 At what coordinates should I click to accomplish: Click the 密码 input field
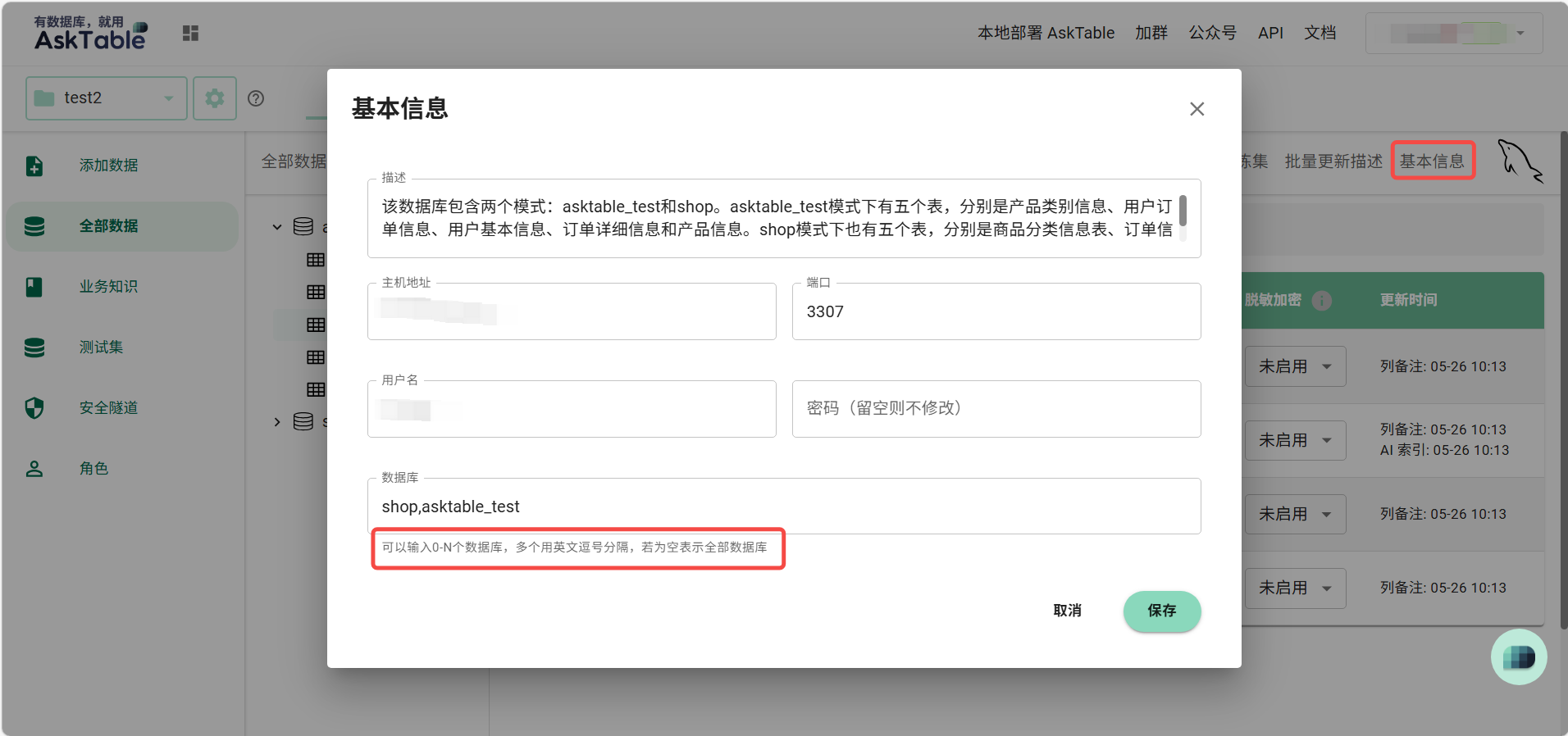point(996,409)
